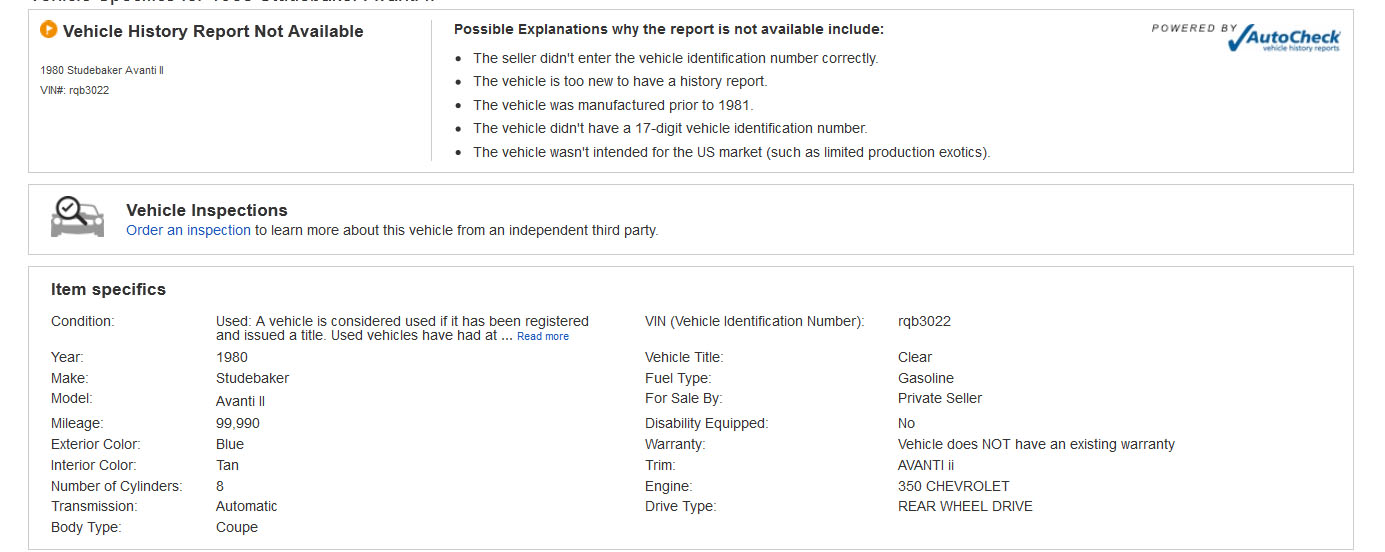Click VIN value rqb3022 in Item specifics
Screen dimensions: 1385x552
click(x=924, y=321)
